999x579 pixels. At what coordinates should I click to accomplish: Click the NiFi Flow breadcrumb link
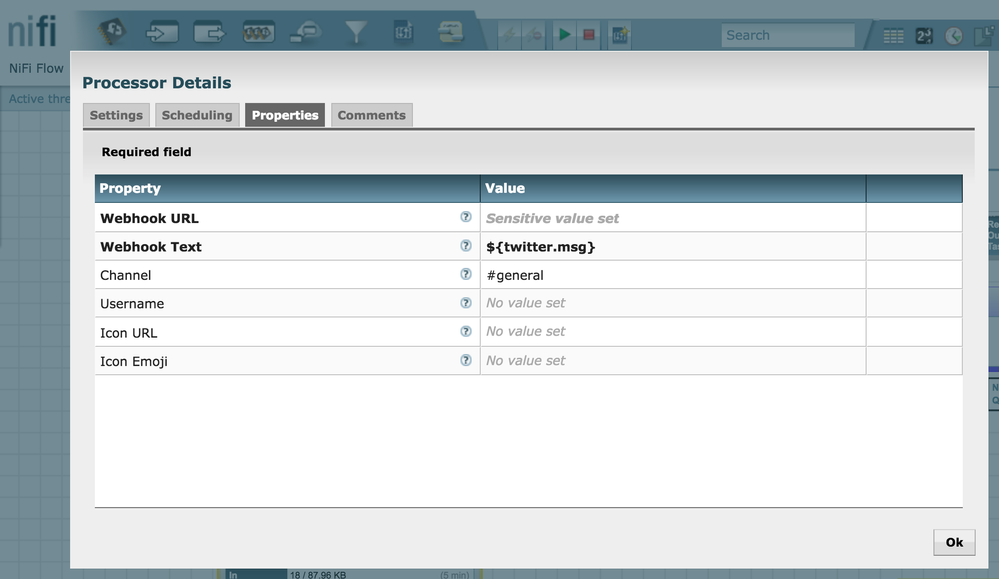coord(36,68)
